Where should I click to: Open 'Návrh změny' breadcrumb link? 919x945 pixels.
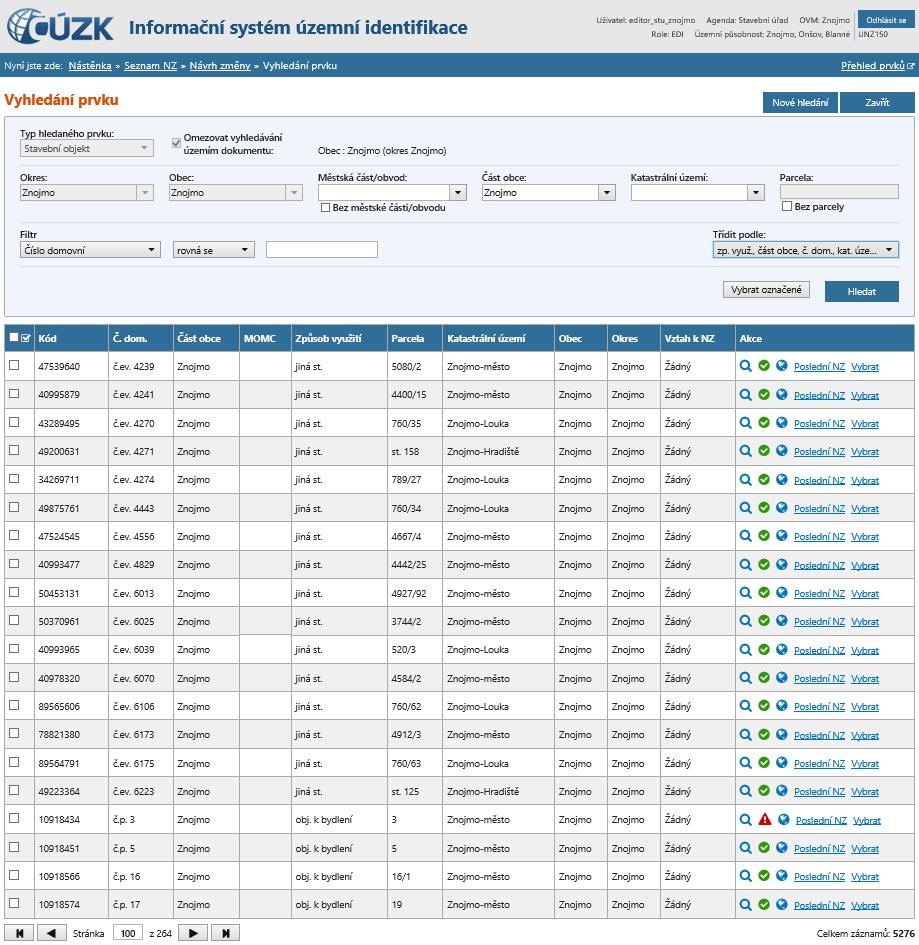pos(220,66)
